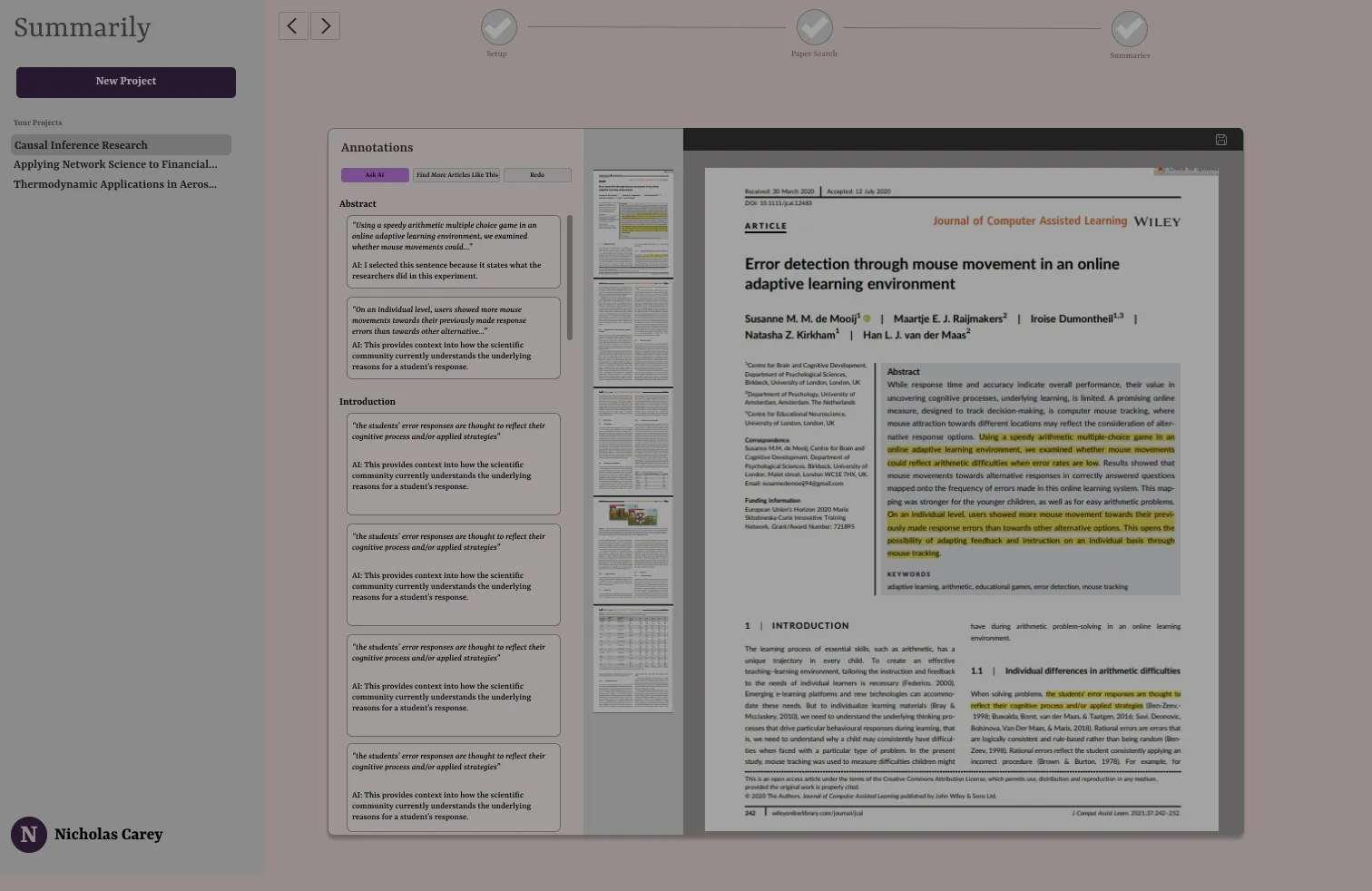Navigate back using the left arrow

pyautogui.click(x=292, y=25)
